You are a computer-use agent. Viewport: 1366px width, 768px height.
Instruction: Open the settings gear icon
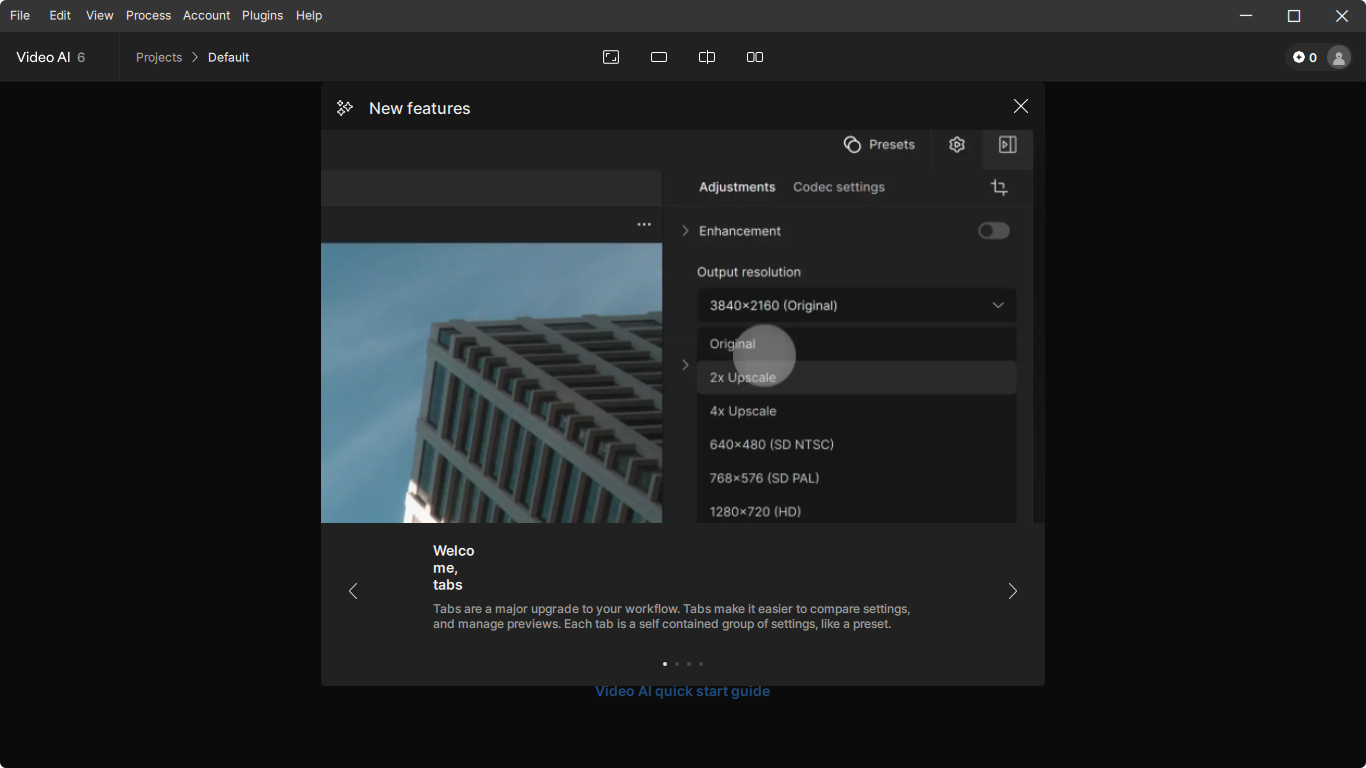956,144
